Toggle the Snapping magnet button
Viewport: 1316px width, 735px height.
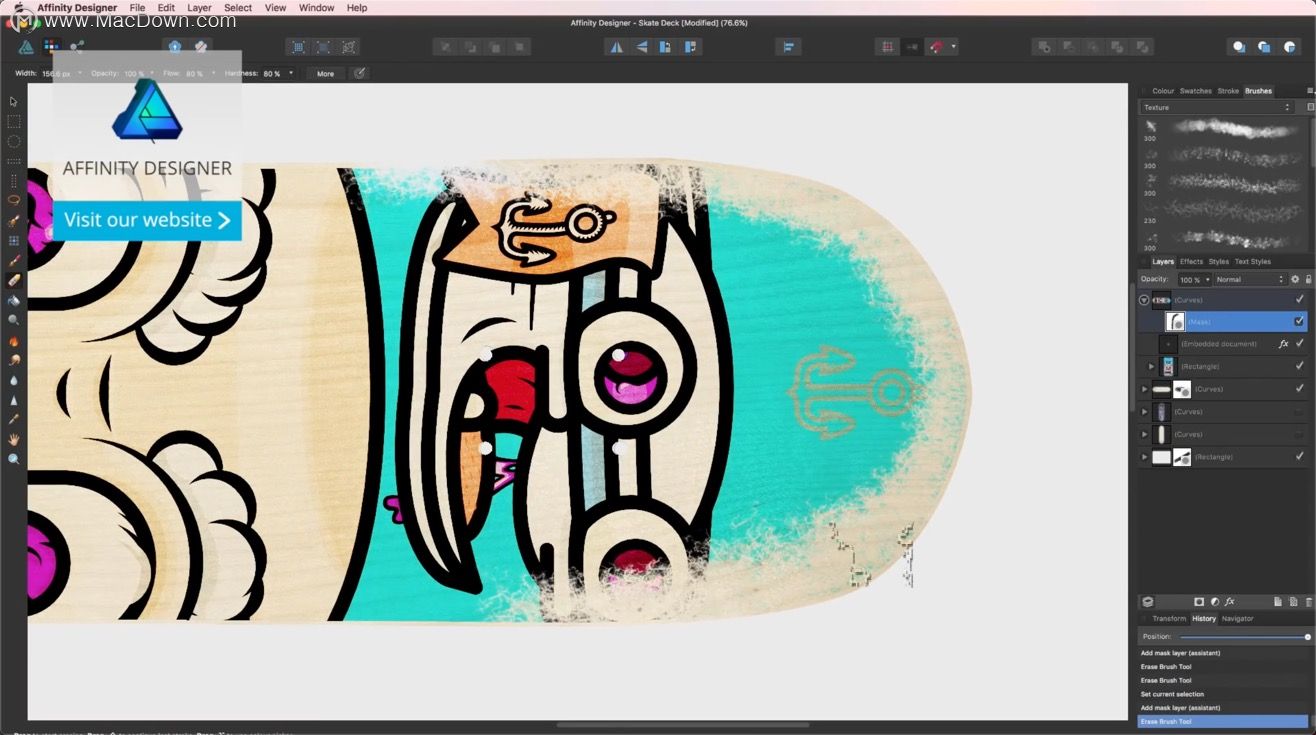936,46
